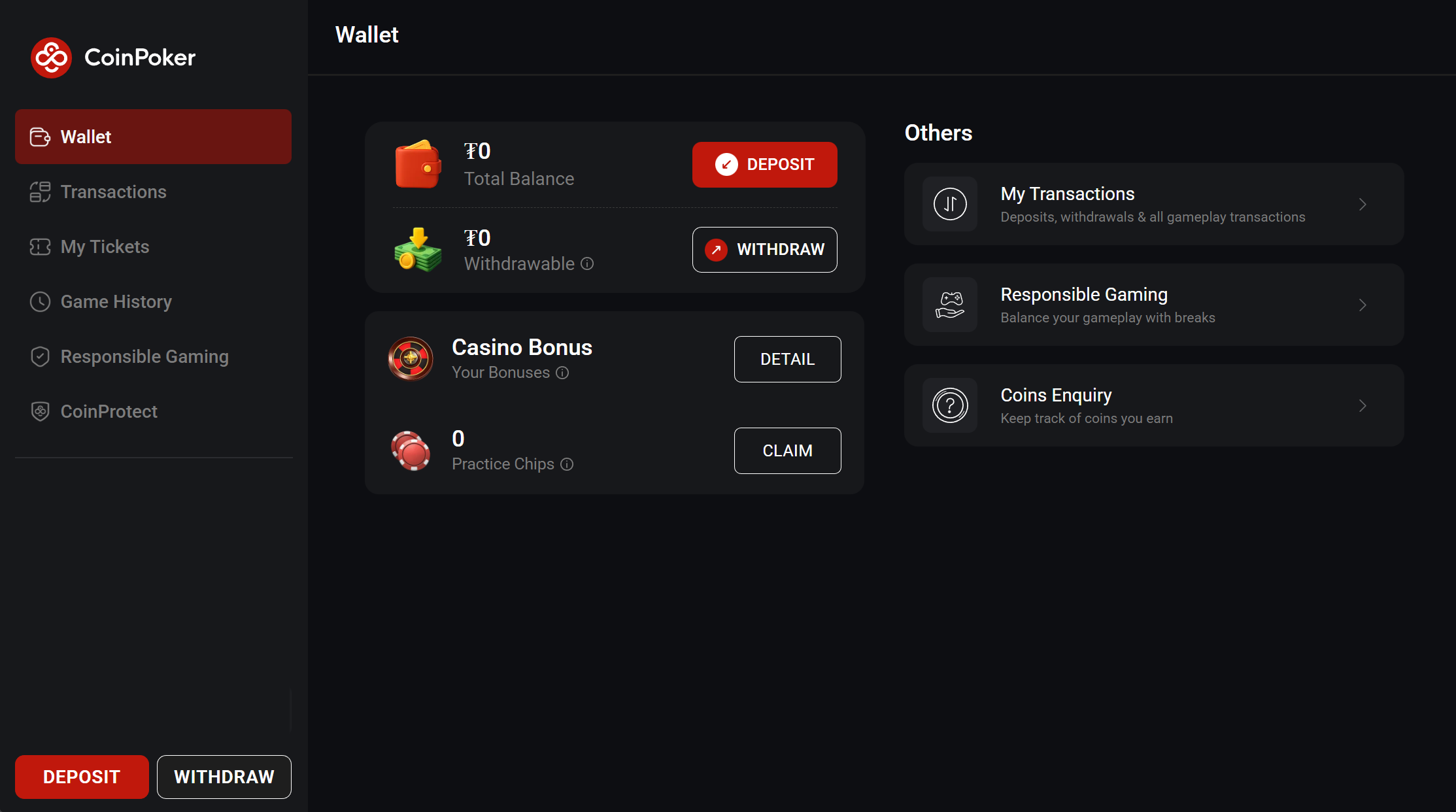Click the My Transactions arrows icon
This screenshot has width=1456, height=812.
tap(949, 204)
